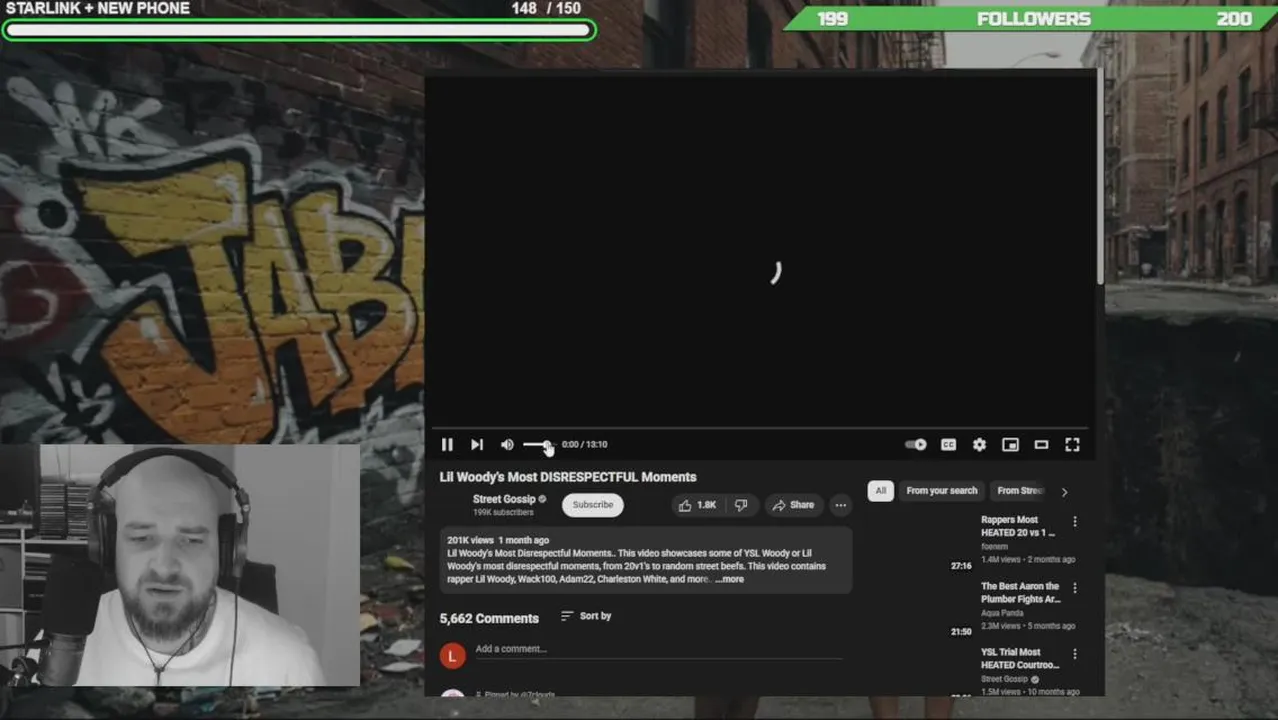The image size is (1278, 720).
Task: Click the 201K views text
Action: tap(470, 541)
